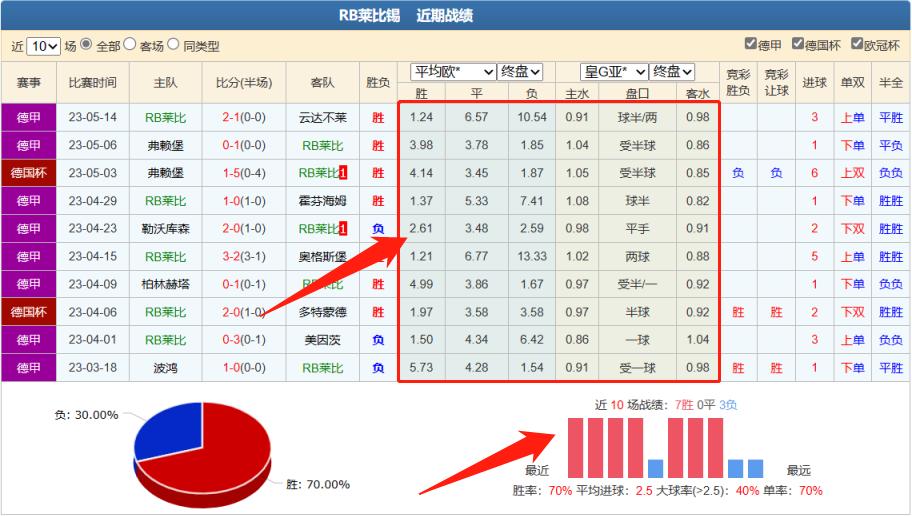Click the 比赛时间 column header
912x516 pixels.
pos(92,83)
